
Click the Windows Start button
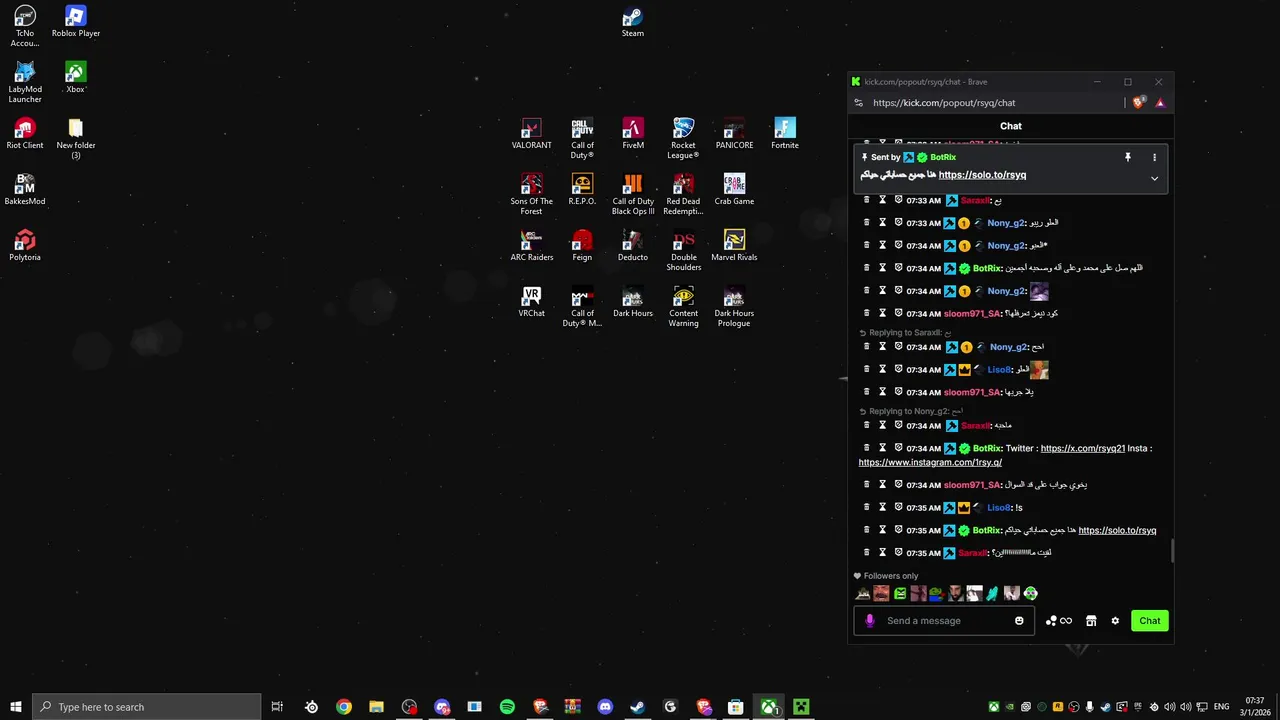pyautogui.click(x=15, y=707)
